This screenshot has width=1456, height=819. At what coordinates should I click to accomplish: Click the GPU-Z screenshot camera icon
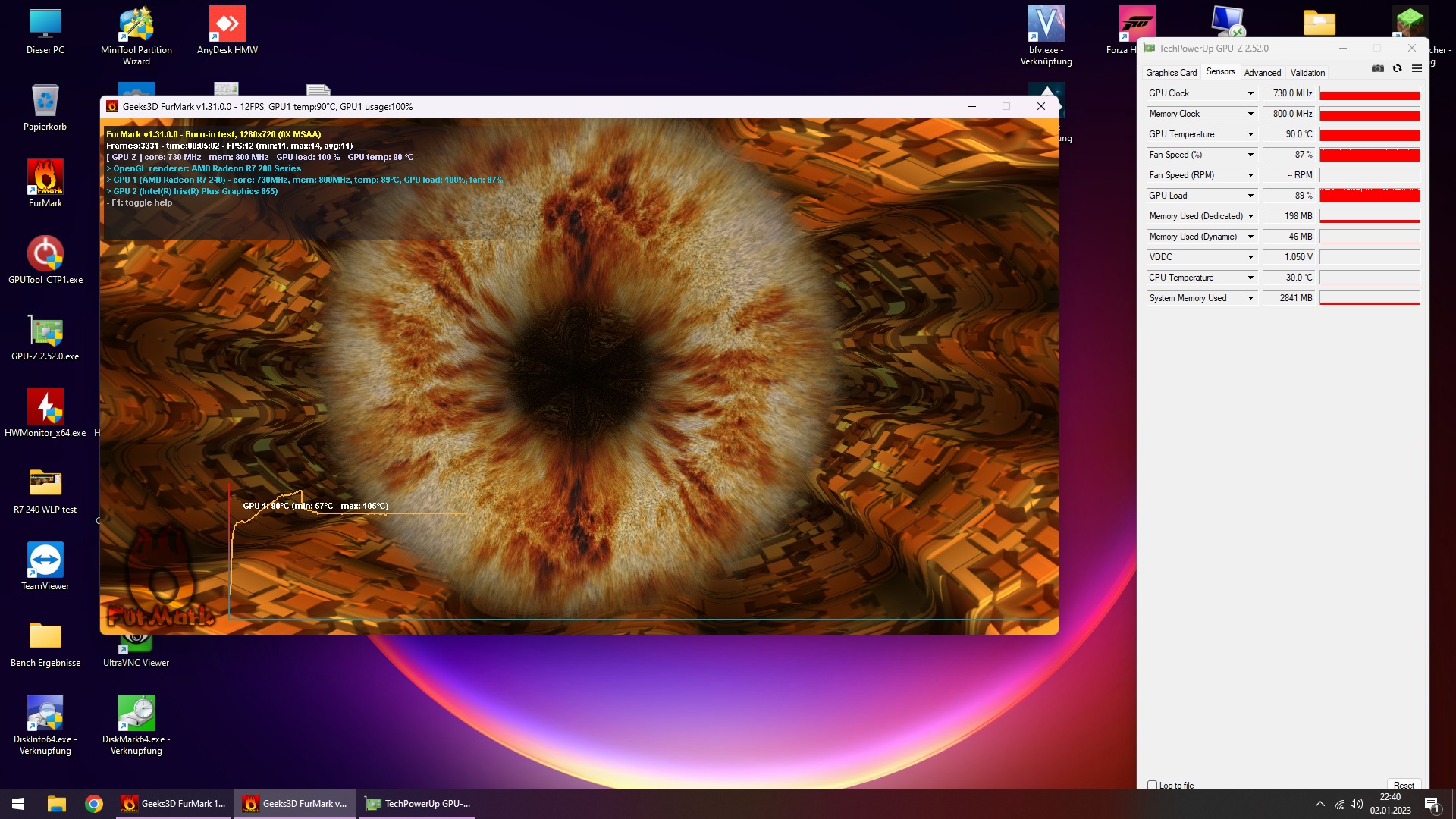tap(1378, 69)
